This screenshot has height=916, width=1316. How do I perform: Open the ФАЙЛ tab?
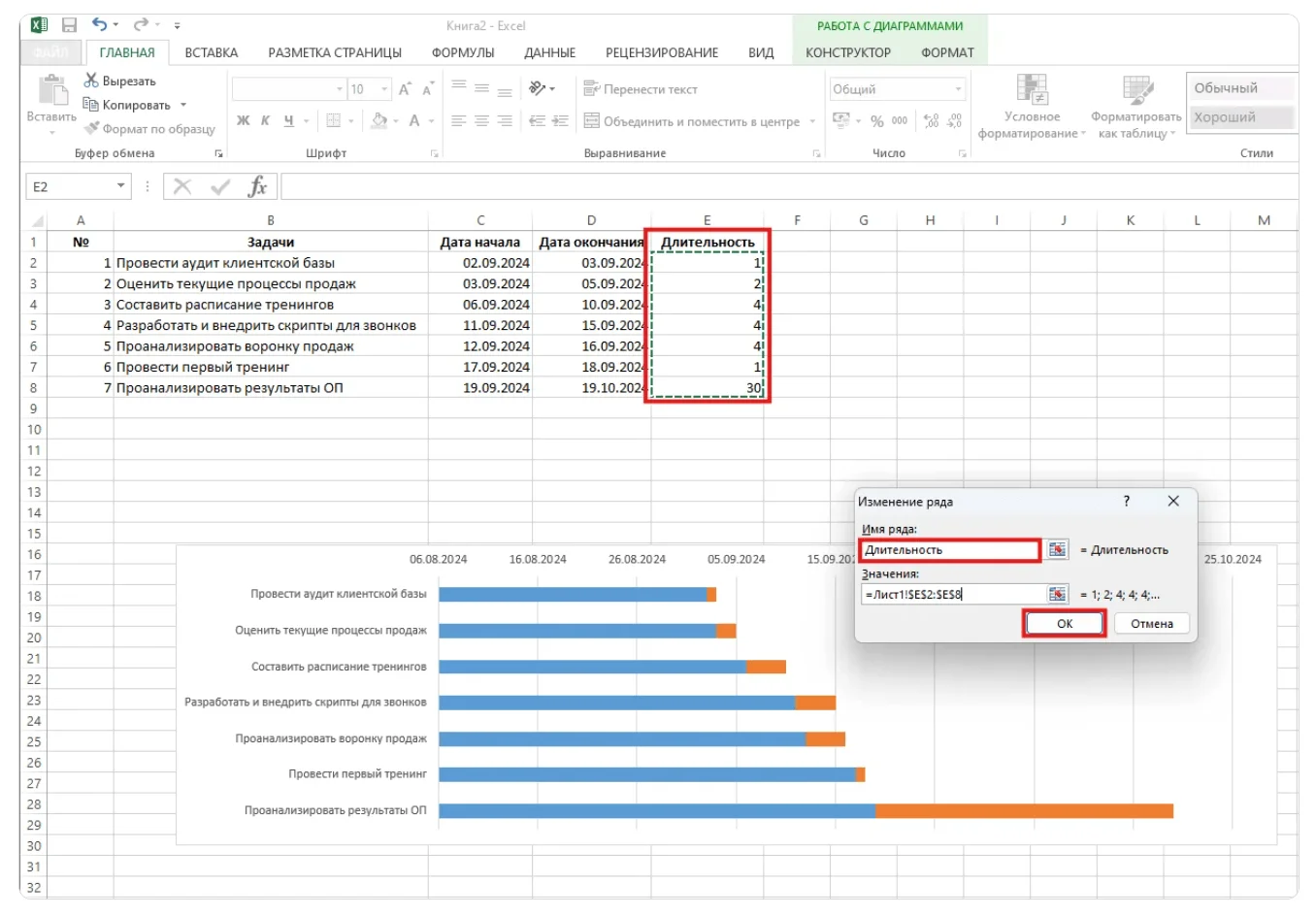pos(50,52)
